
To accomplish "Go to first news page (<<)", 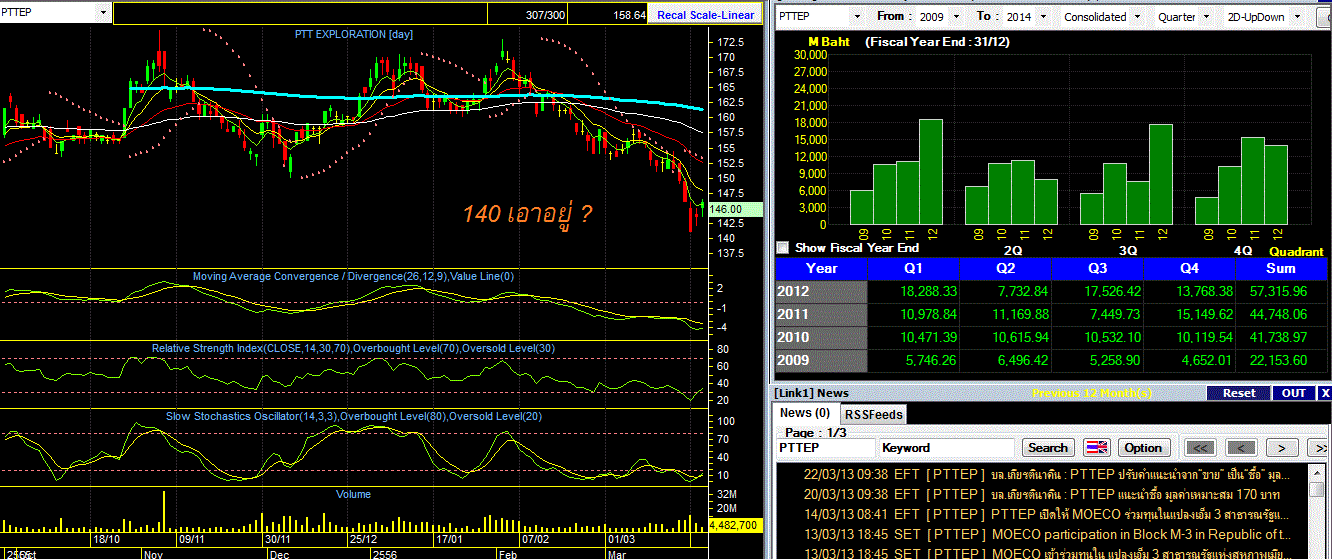I will (x=1201, y=448).
